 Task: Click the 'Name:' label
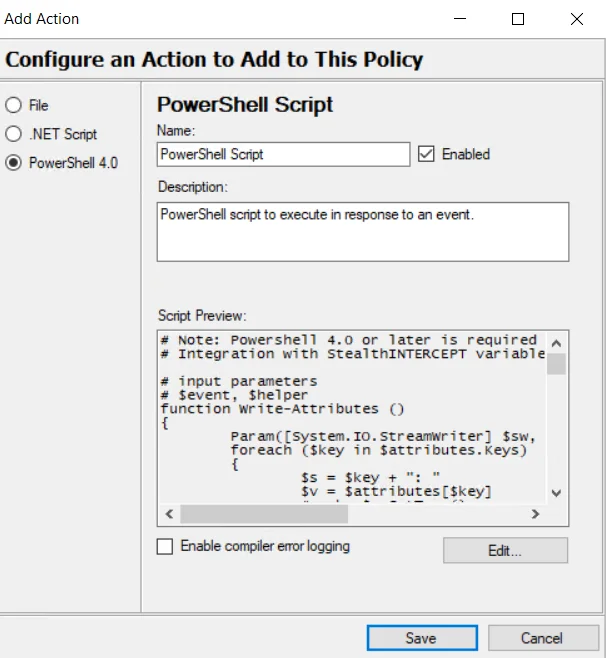[x=176, y=131]
